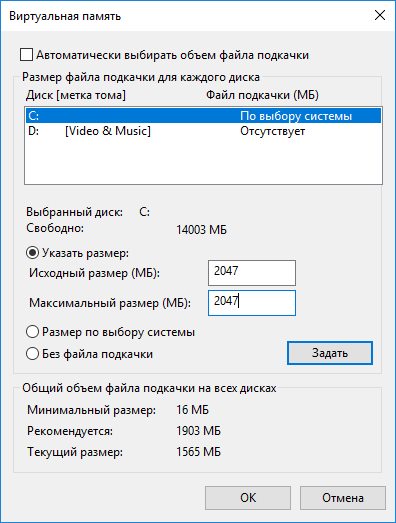Click empty area of the drive list
Viewport: 396px width, 523px height.
point(203,160)
